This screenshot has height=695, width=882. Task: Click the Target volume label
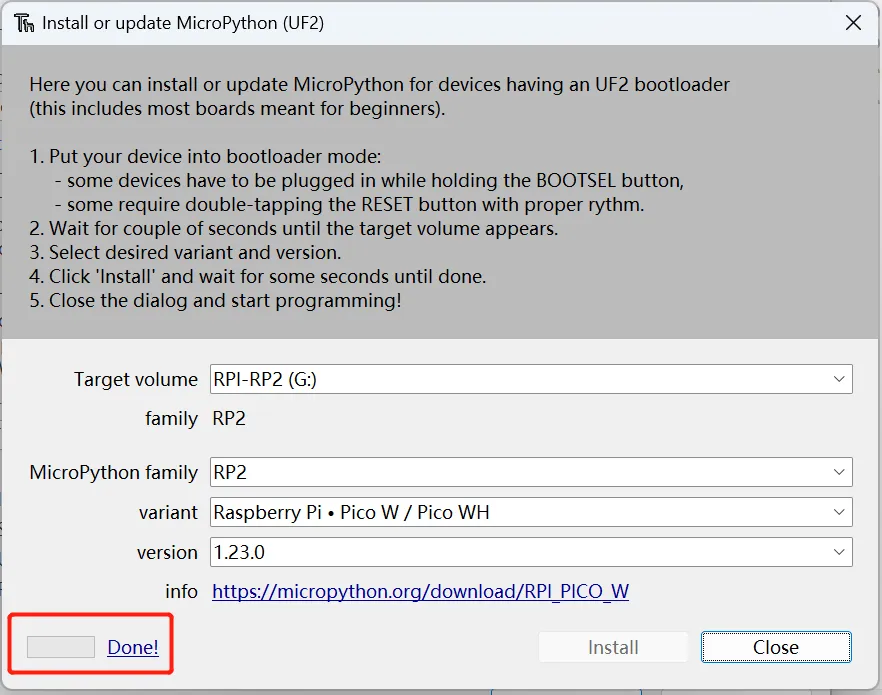point(136,379)
